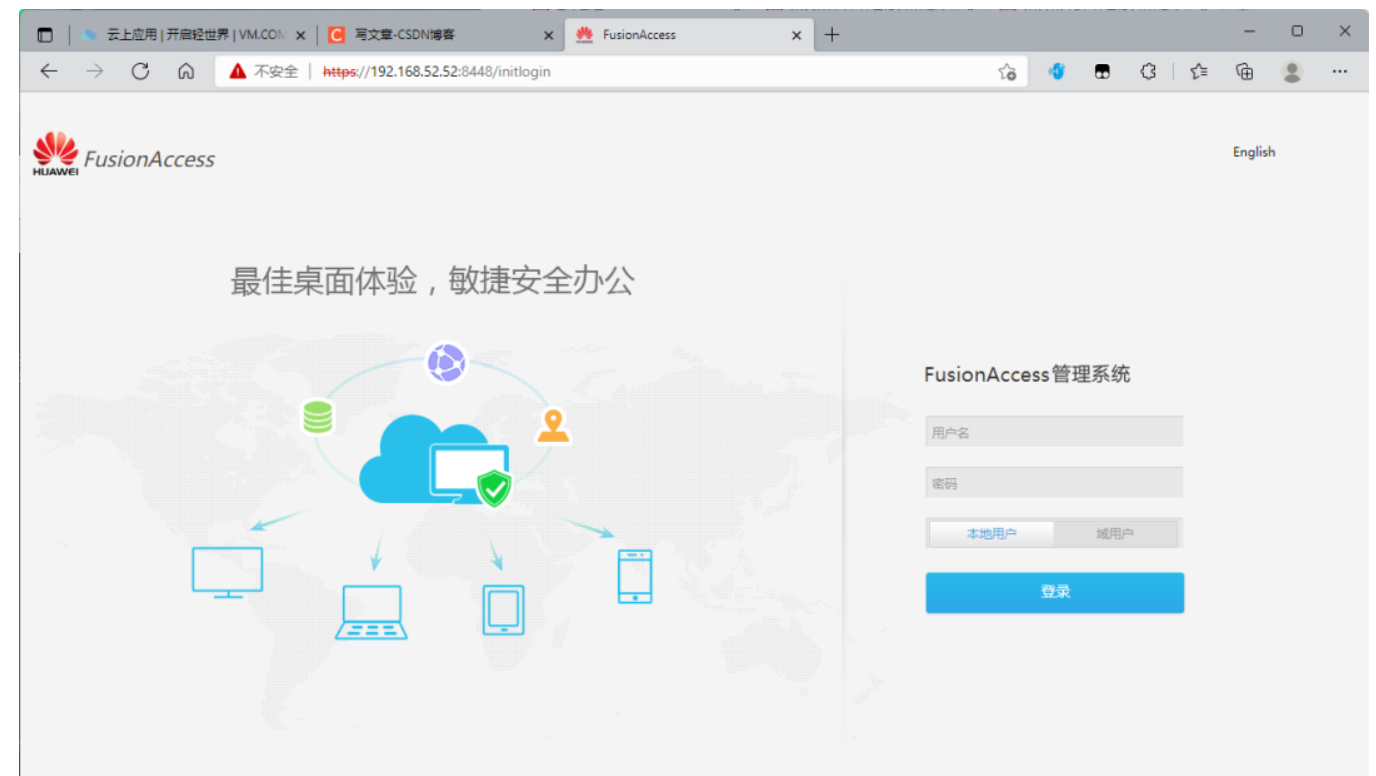Open the browser settings and more menu
1376x776 pixels.
(1340, 71)
